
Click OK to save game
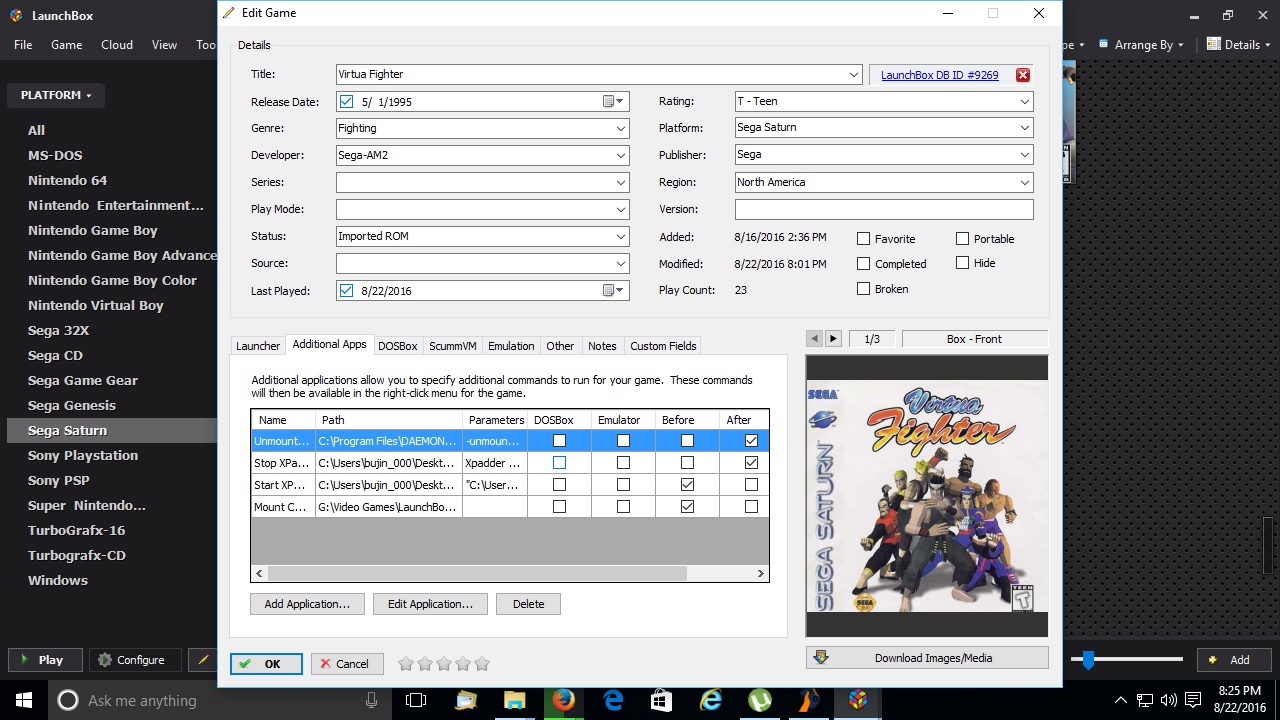point(266,664)
